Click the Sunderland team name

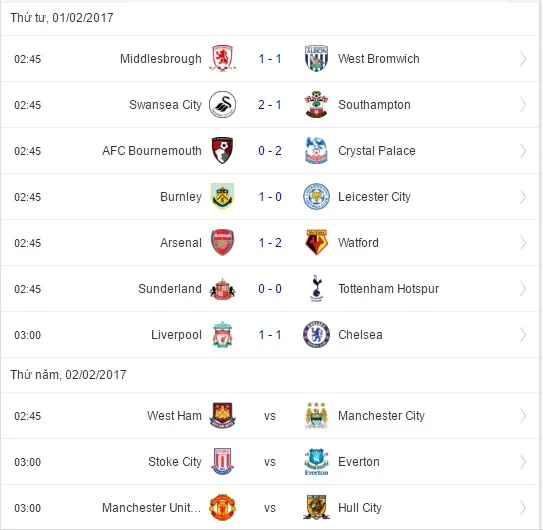pos(170,289)
